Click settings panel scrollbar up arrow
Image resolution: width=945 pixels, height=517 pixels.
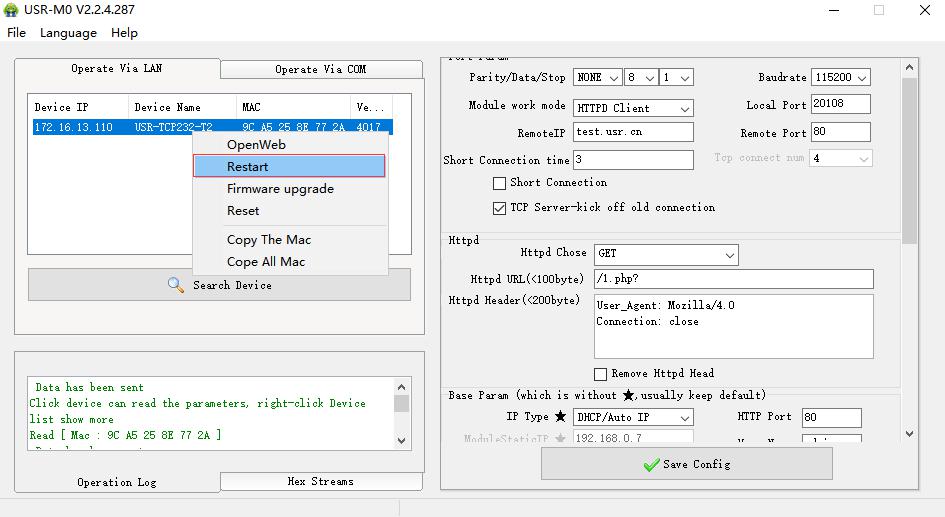(x=909, y=67)
